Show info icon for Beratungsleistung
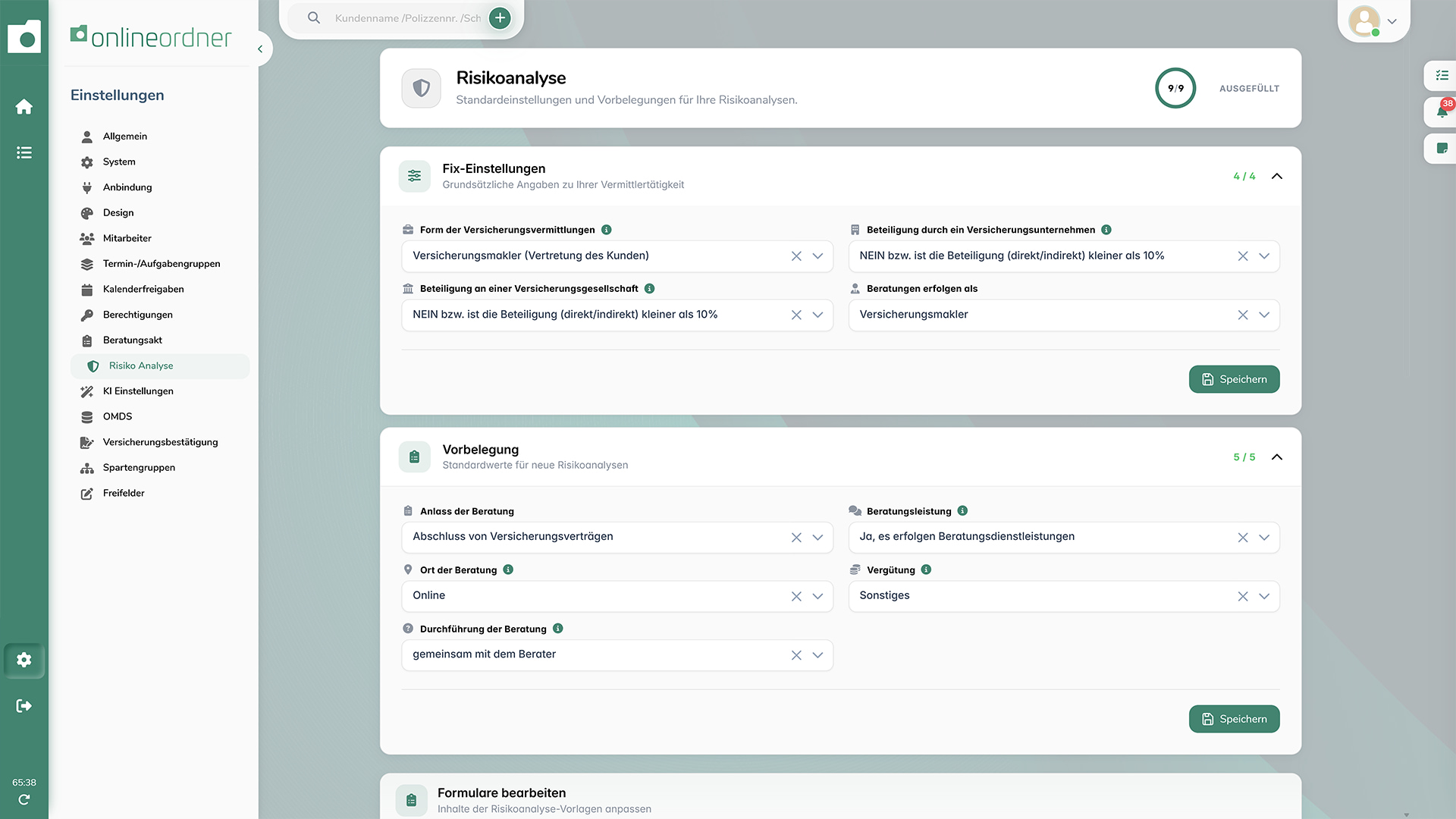This screenshot has width=1456, height=819. click(x=962, y=511)
